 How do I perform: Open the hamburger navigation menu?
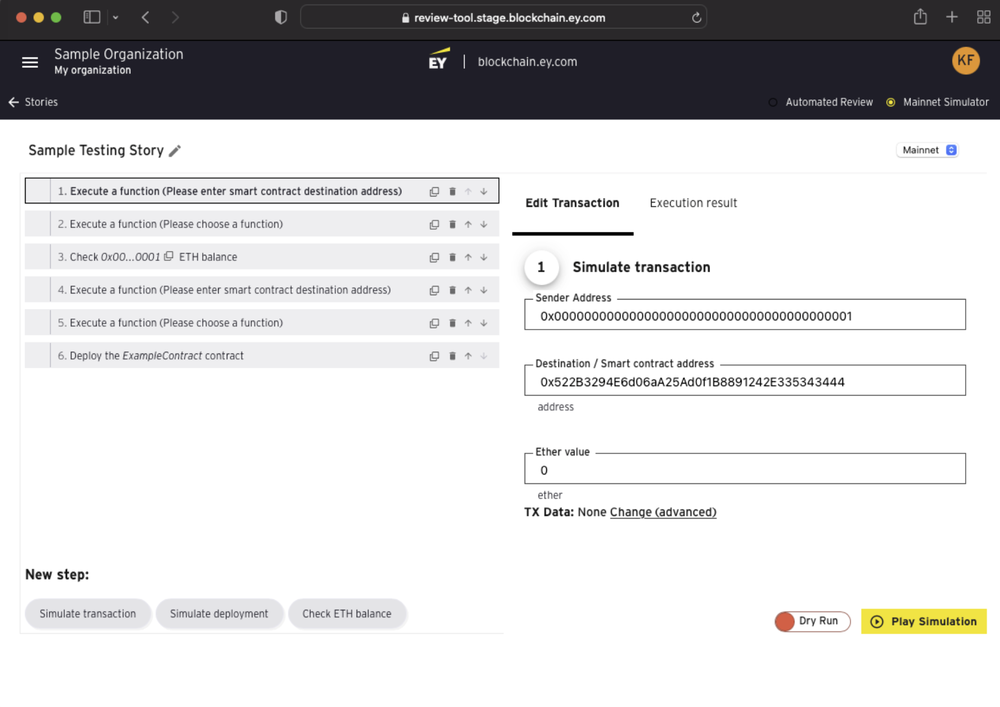tap(30, 60)
